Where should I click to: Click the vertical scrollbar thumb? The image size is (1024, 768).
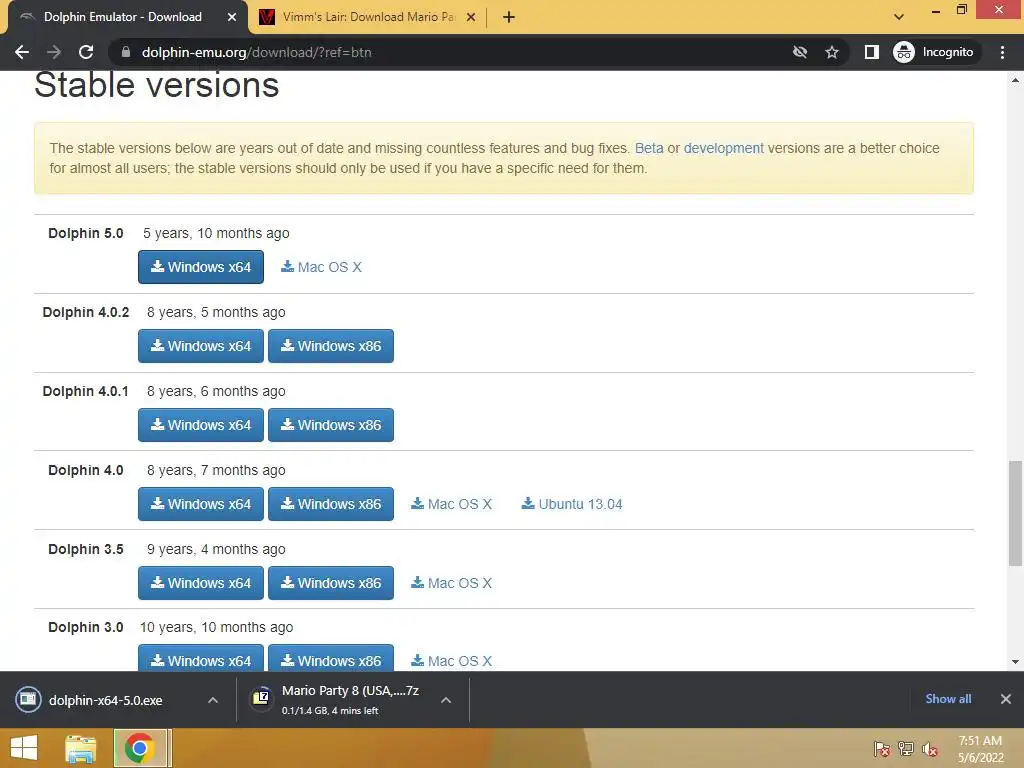1016,513
